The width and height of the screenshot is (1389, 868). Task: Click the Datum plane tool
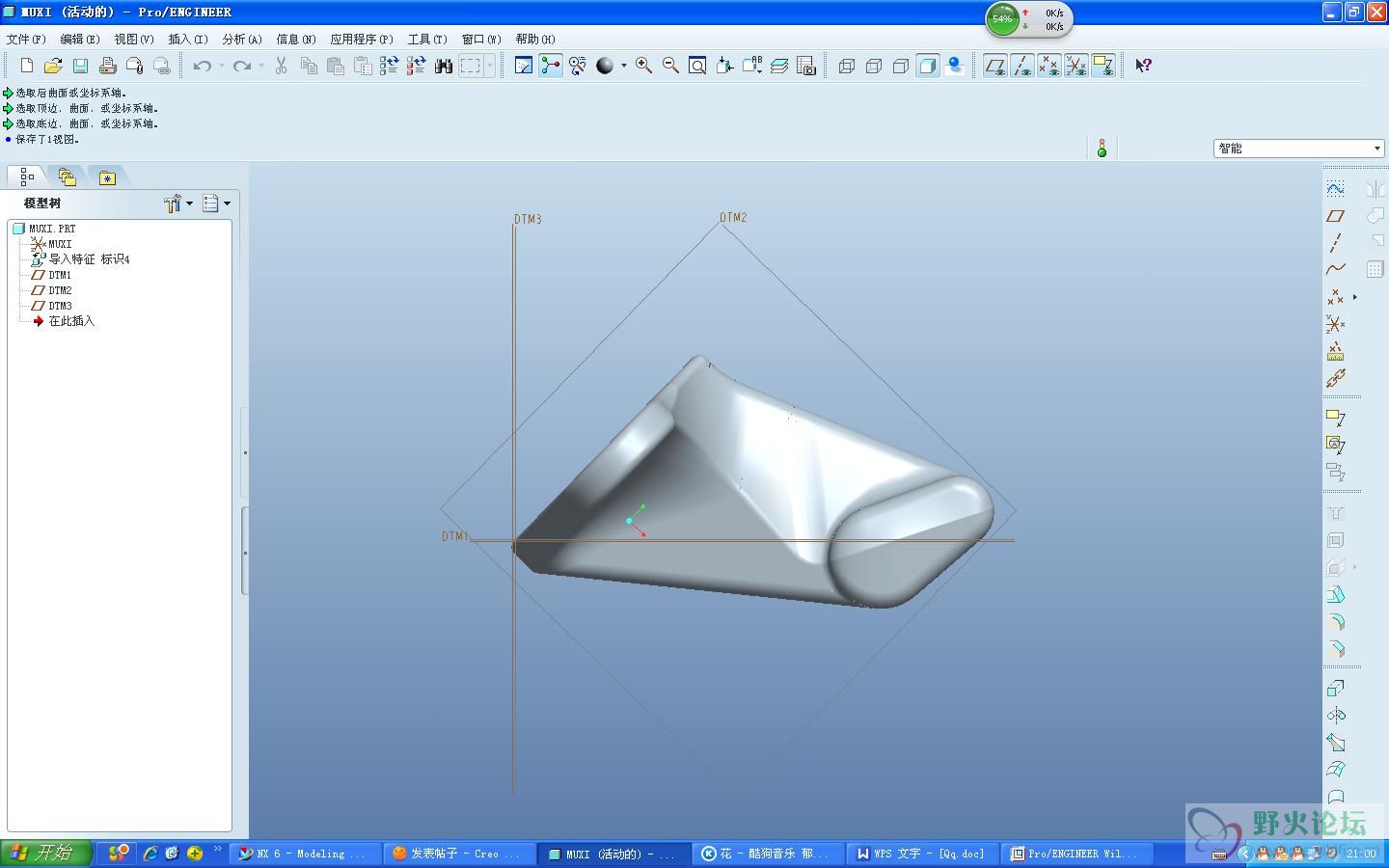[1336, 216]
